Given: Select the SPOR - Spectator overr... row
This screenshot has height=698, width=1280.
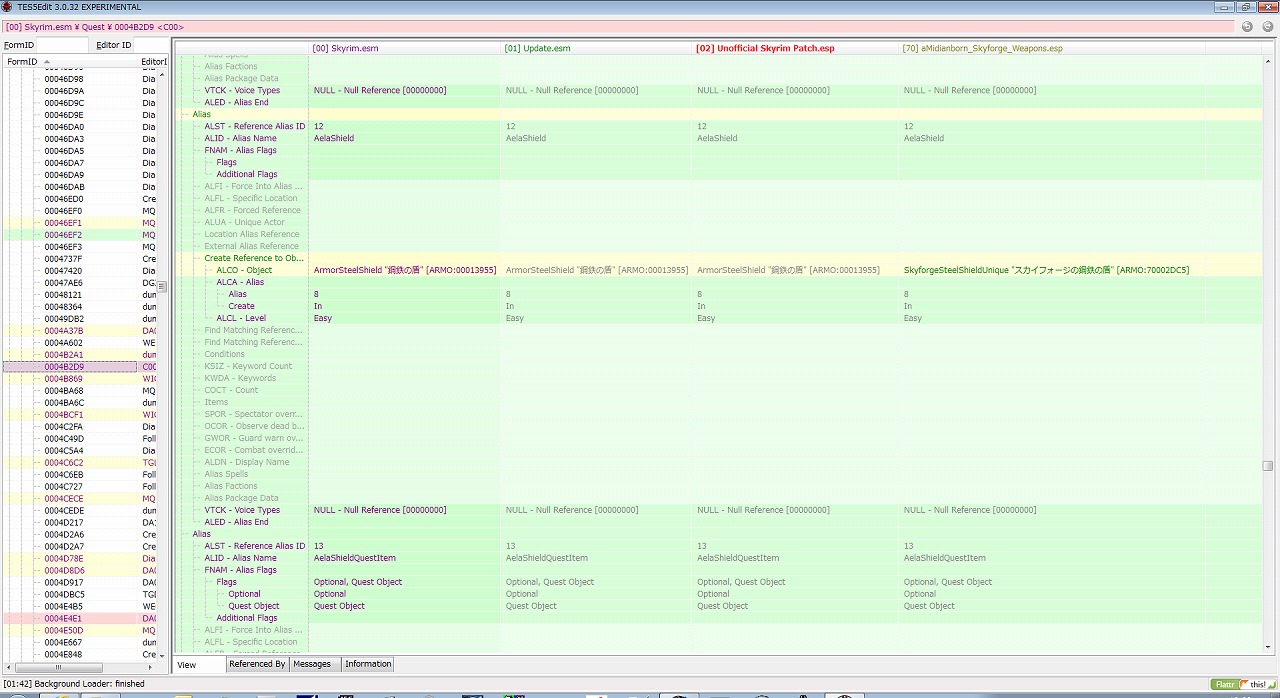Looking at the screenshot, I should coord(254,414).
